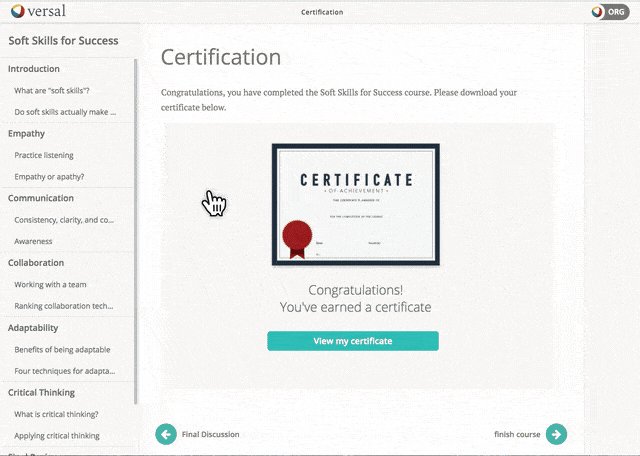Open lesson What are "soft skills"?

point(52,91)
